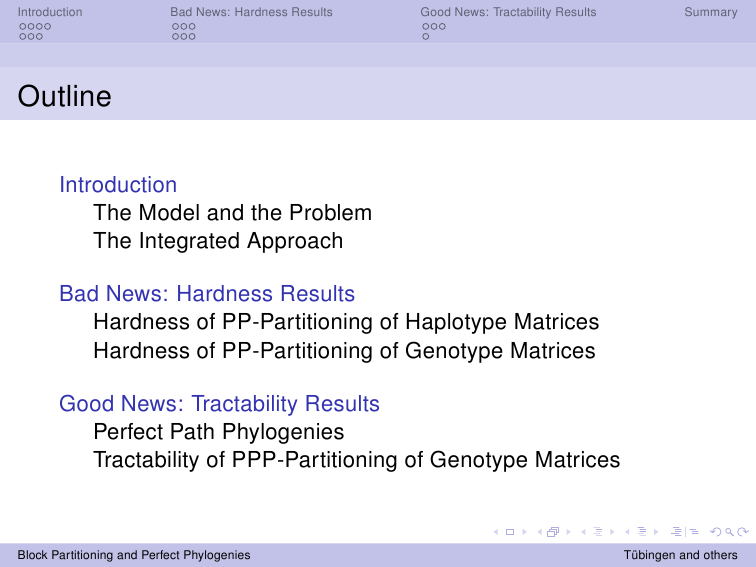Viewport: 756px width, 567px height.
Task: Open Good News: Tractability Results header tab
Action: (508, 12)
